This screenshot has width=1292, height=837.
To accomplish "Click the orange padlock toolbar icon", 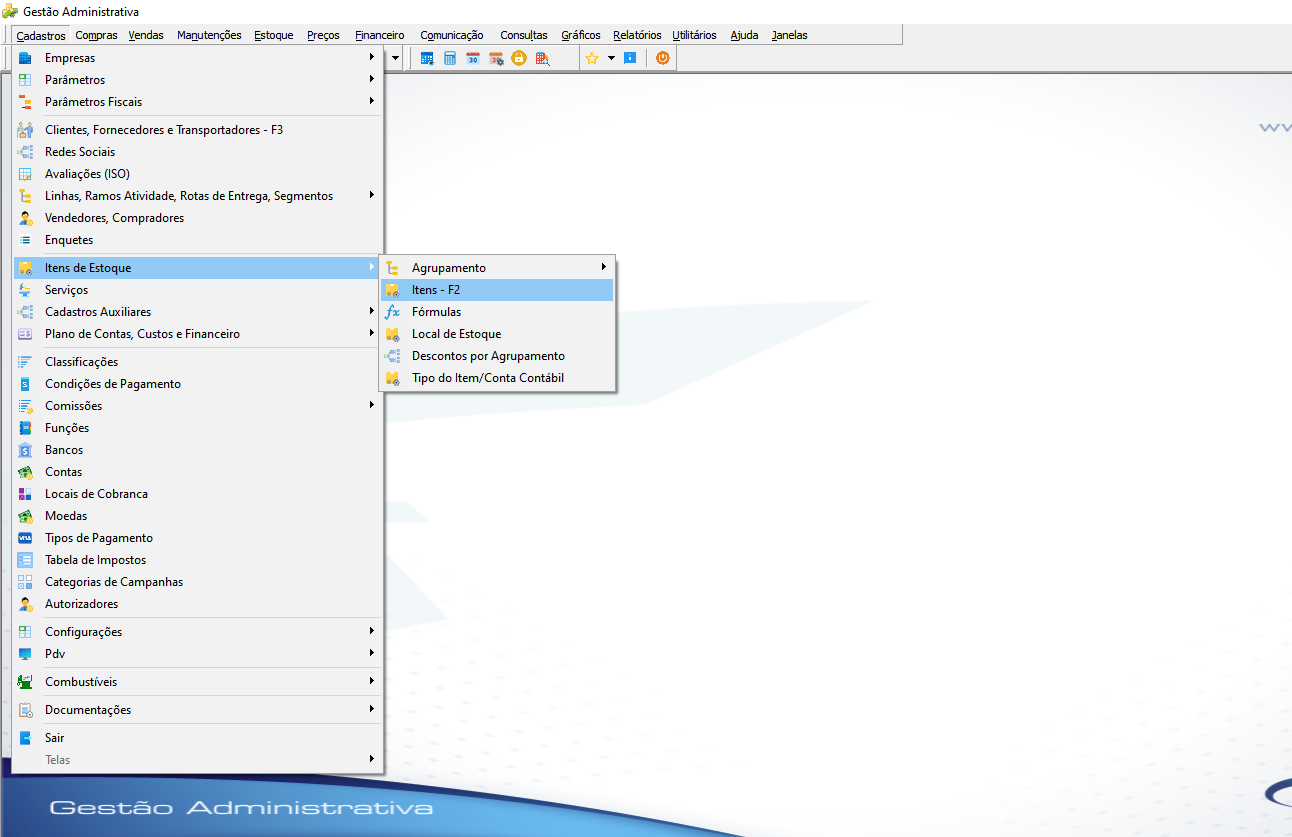I will click(x=519, y=58).
